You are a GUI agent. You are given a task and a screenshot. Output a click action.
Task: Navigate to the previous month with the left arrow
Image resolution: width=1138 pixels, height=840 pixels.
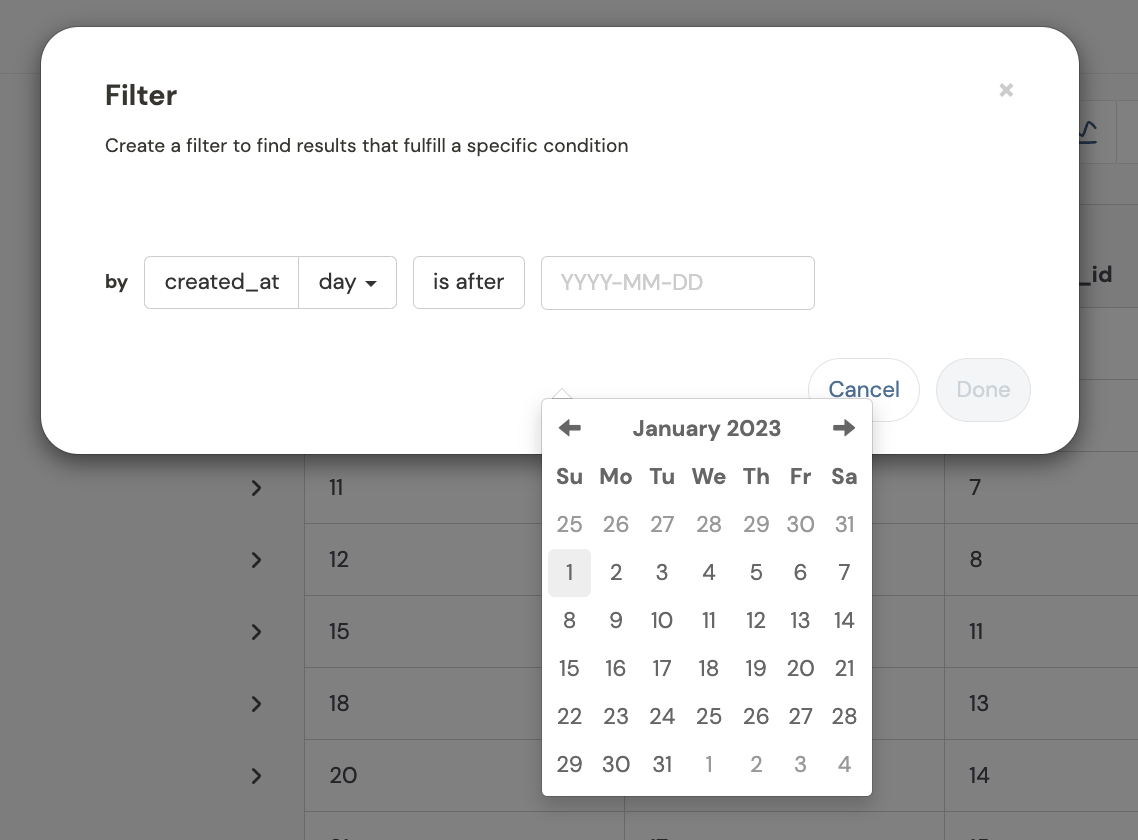(x=569, y=428)
